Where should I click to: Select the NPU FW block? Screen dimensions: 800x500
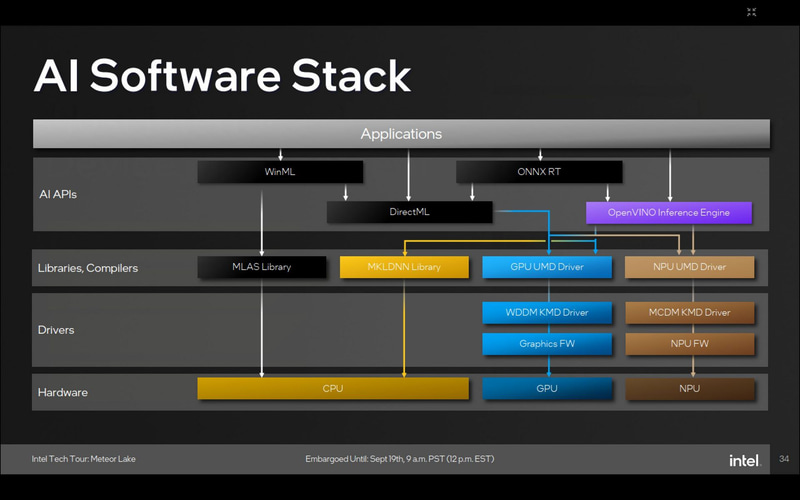click(x=689, y=344)
